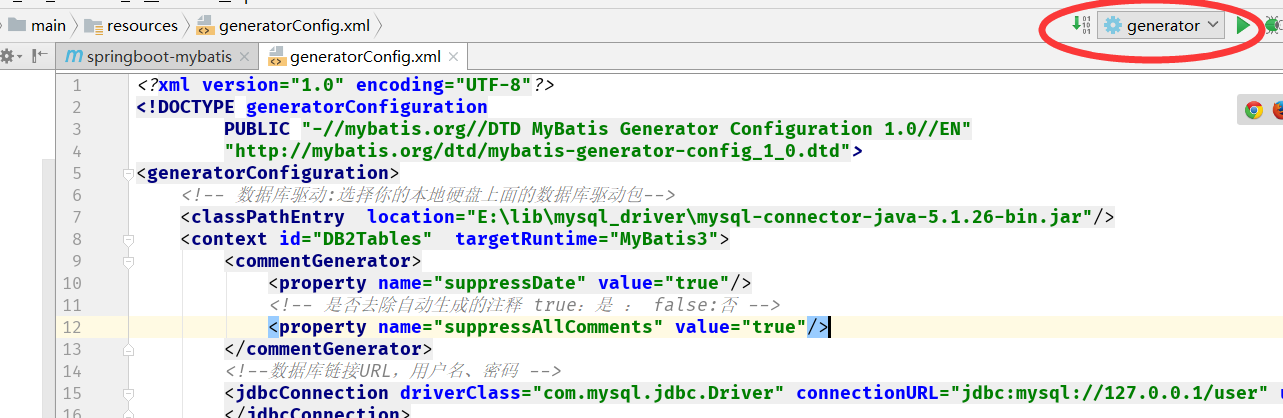Collapse the context DB2Tables fold marker
1283x418 pixels.
(x=127, y=240)
